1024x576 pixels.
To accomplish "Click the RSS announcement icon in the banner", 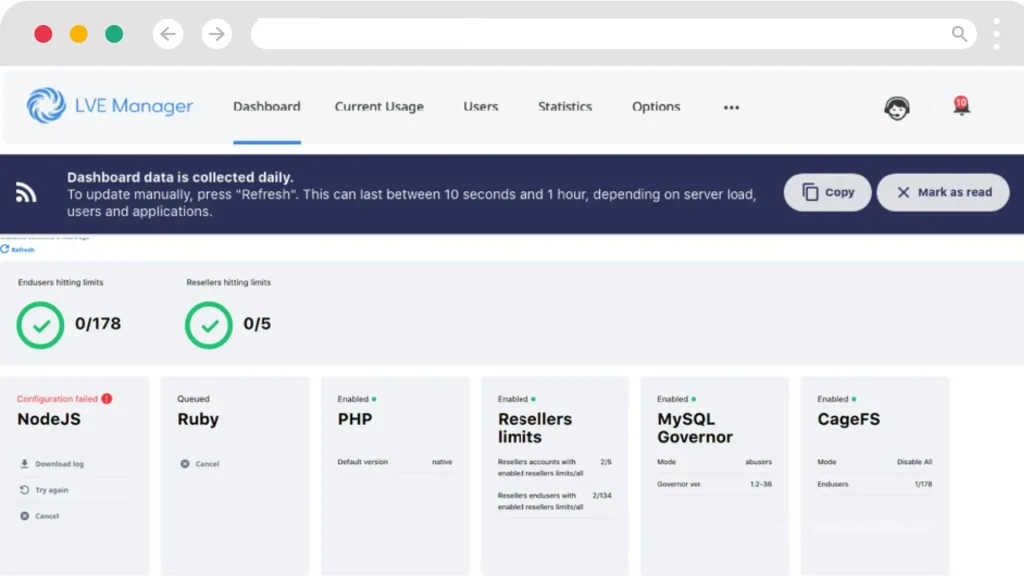I will click(x=25, y=194).
